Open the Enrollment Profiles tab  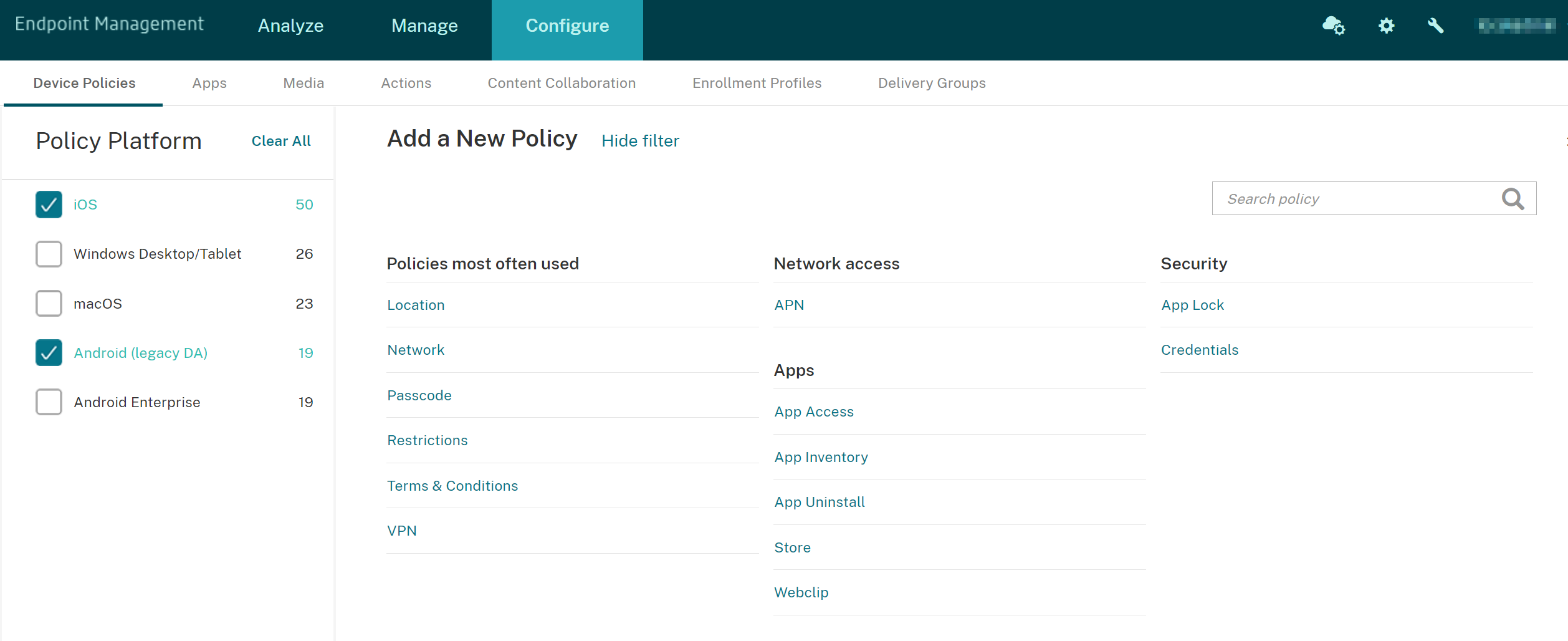click(757, 83)
